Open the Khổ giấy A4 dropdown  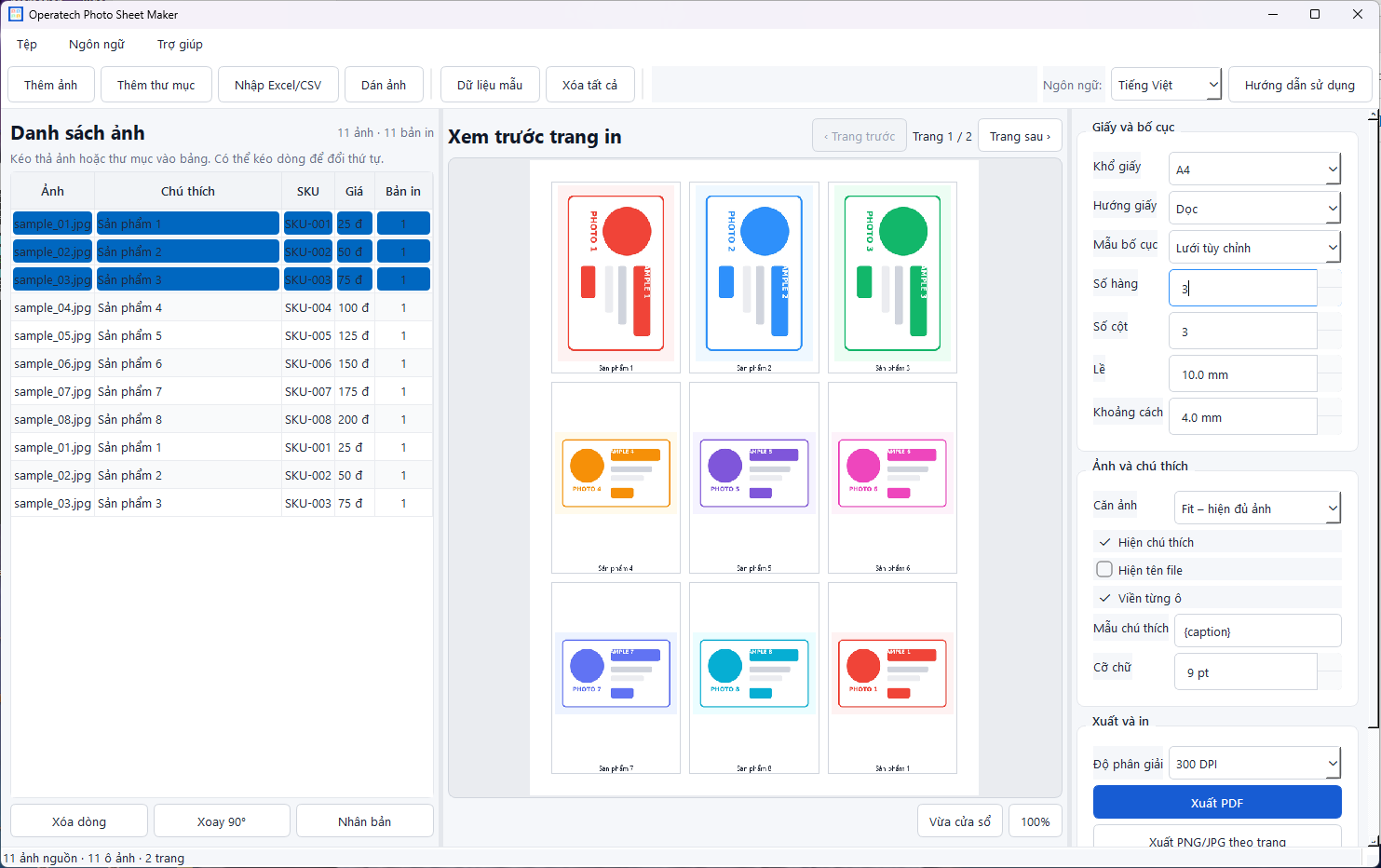[x=1254, y=170]
